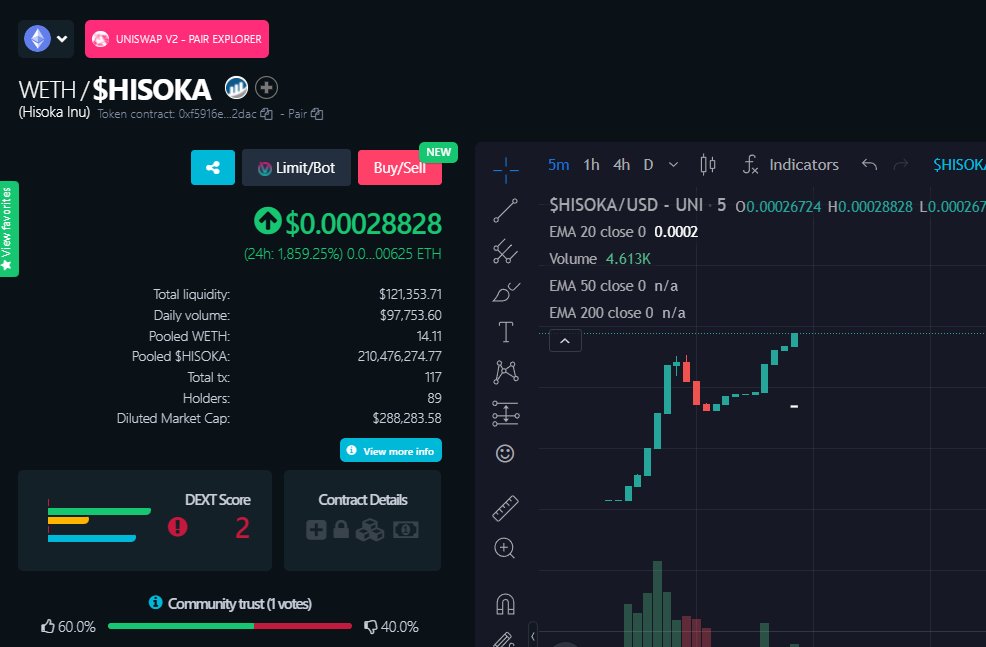Viewport: 986px width, 647px height.
Task: Open the emoji icons tool
Action: (x=505, y=453)
